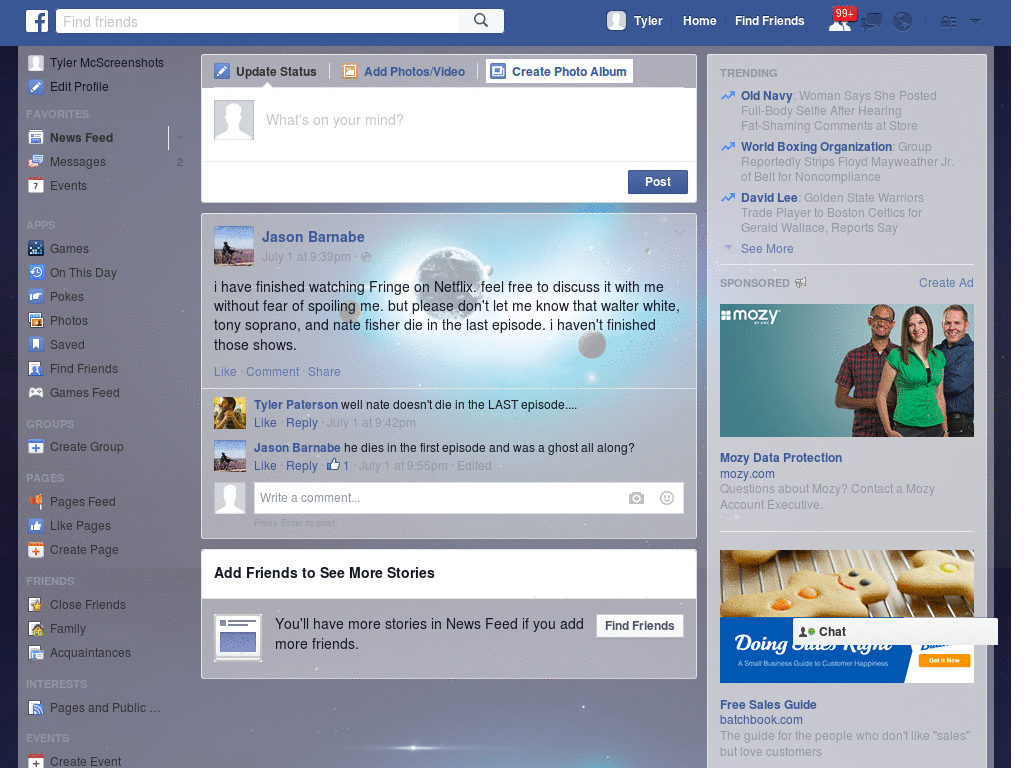Attach a photo with the camera icon

pyautogui.click(x=636, y=498)
